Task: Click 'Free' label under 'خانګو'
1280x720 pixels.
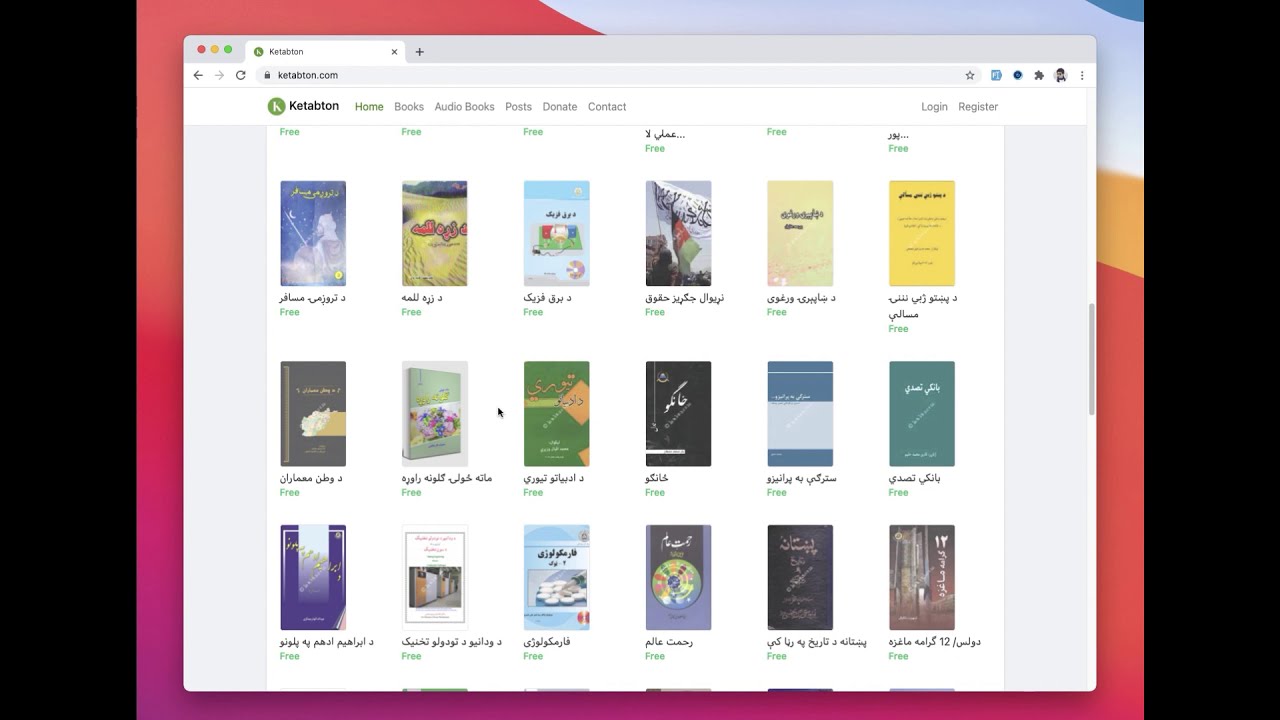Action: click(655, 493)
